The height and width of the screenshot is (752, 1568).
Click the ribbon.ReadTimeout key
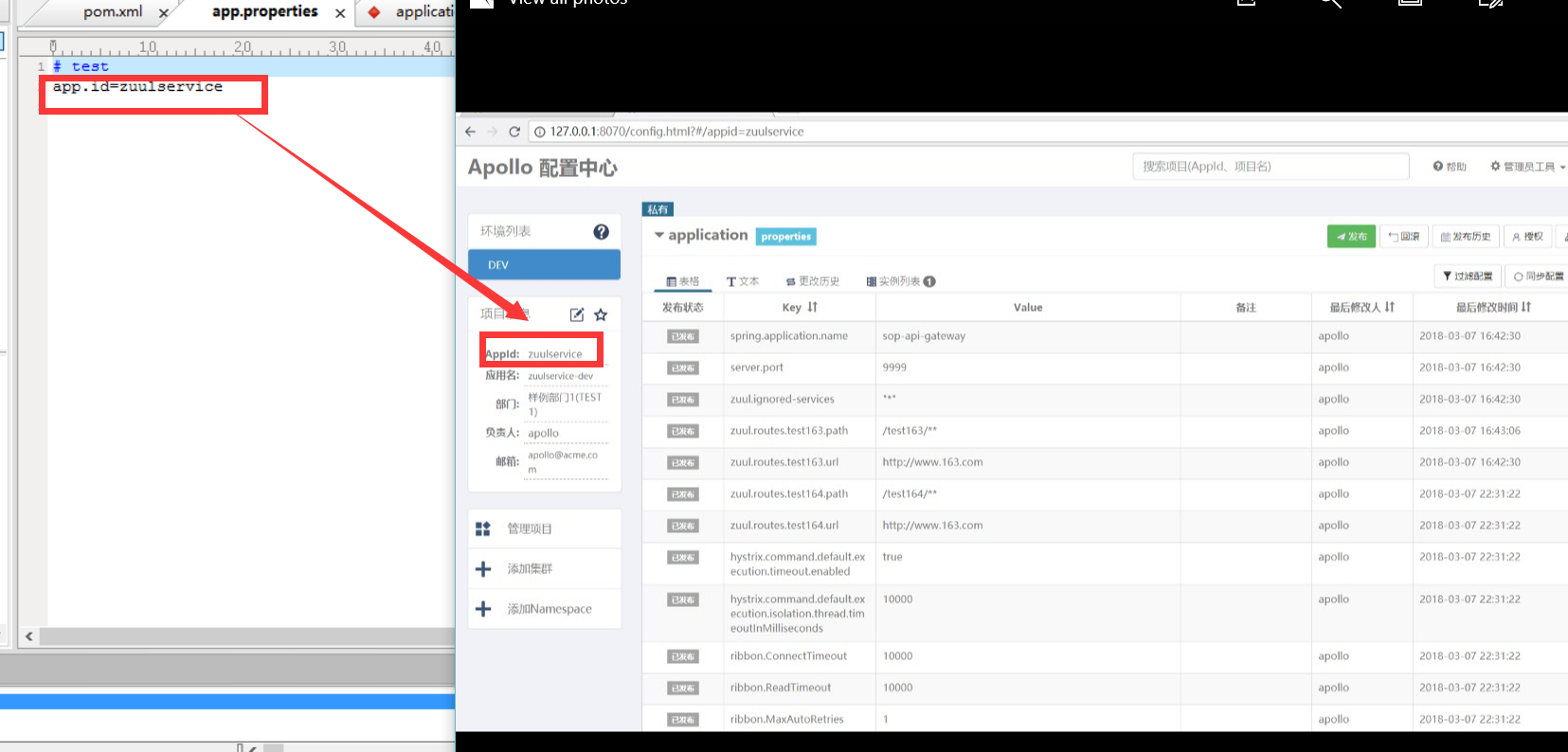[x=781, y=688]
